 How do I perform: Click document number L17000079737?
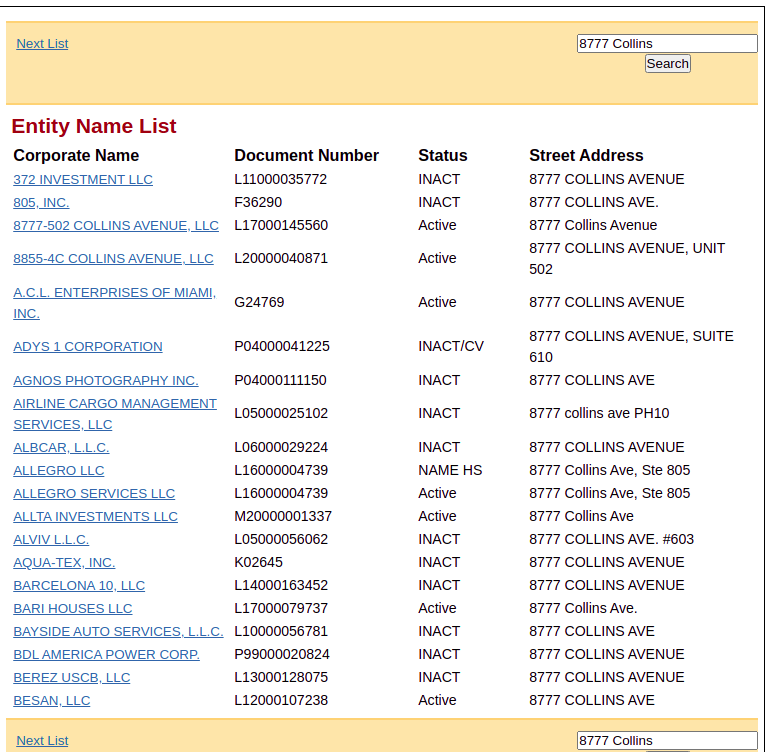point(281,608)
